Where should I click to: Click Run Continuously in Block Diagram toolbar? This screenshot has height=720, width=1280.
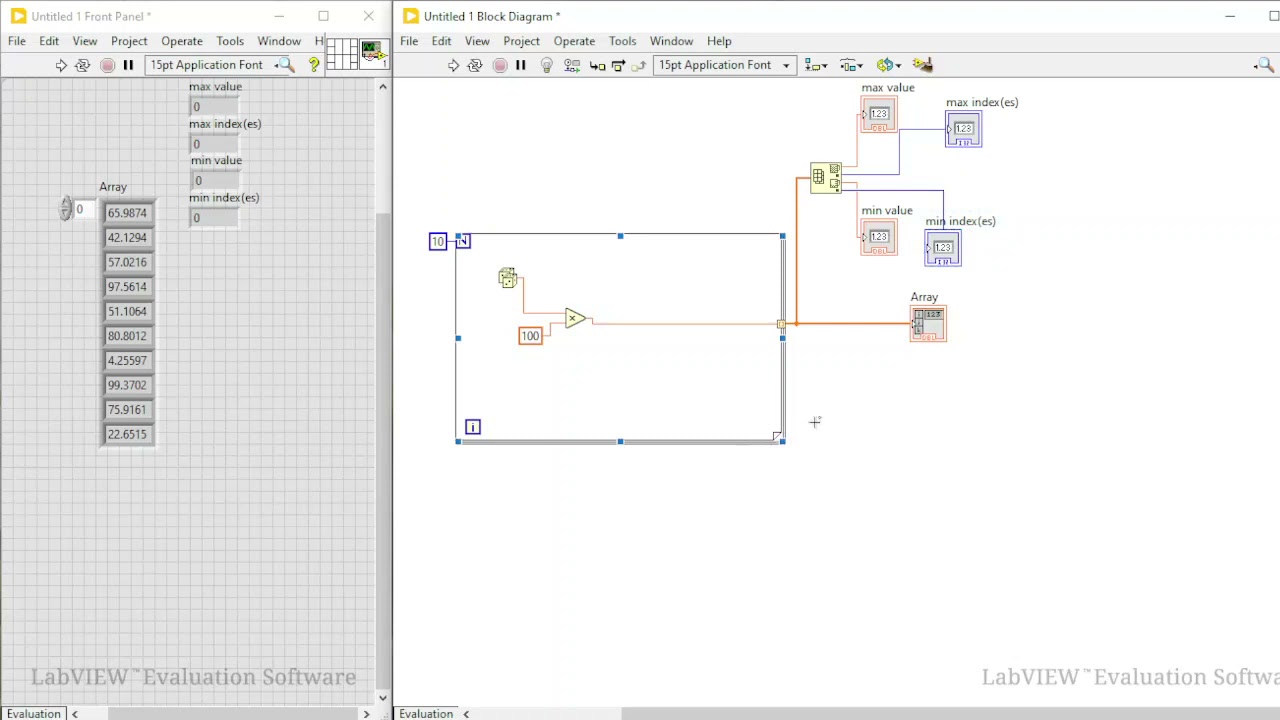(x=475, y=65)
